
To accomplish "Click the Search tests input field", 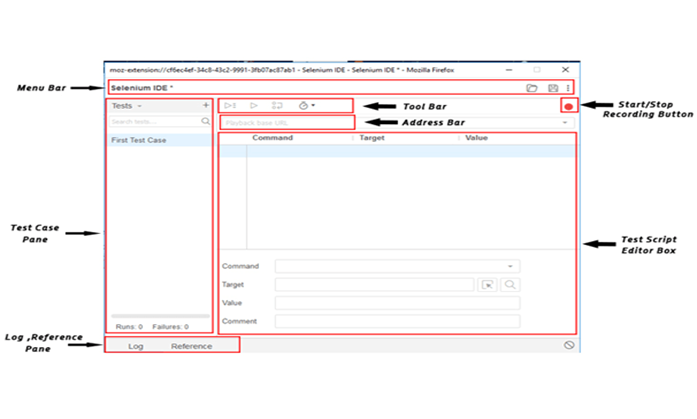I will 154,121.
